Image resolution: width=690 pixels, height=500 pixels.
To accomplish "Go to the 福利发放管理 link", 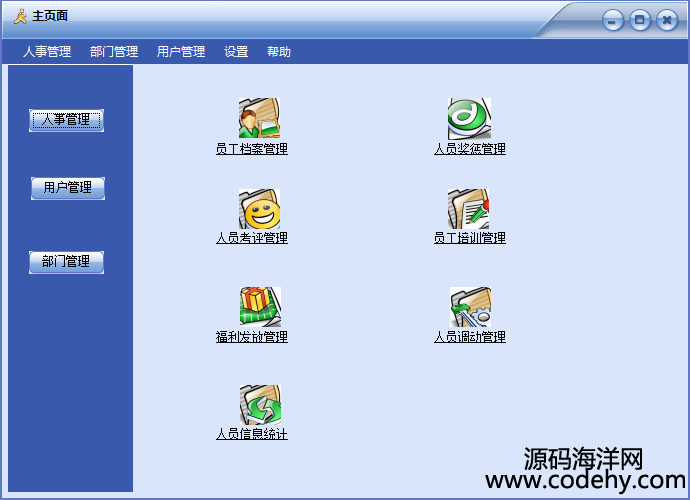I will tap(252, 337).
